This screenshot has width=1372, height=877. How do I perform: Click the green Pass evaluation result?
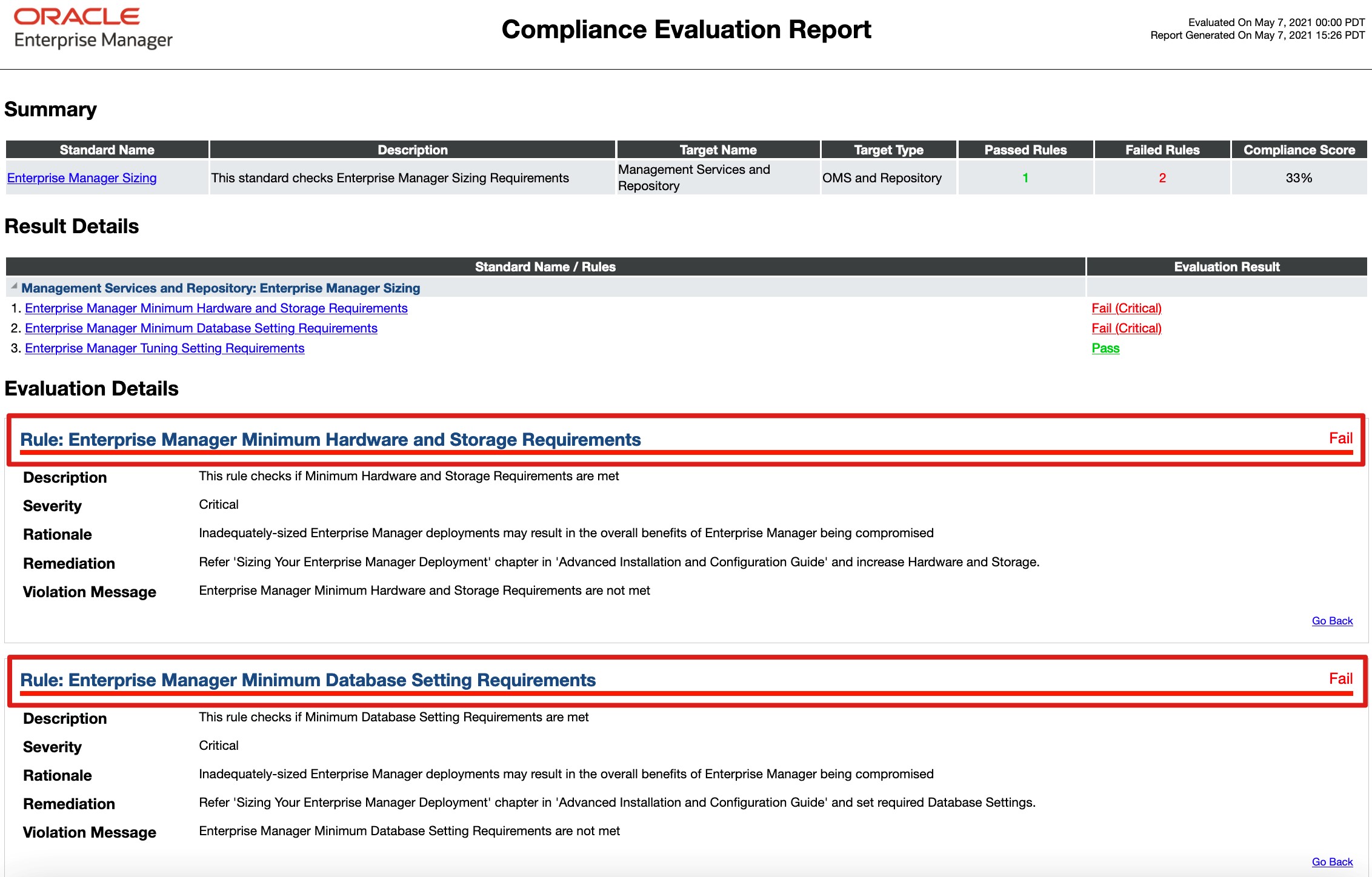coord(1105,348)
